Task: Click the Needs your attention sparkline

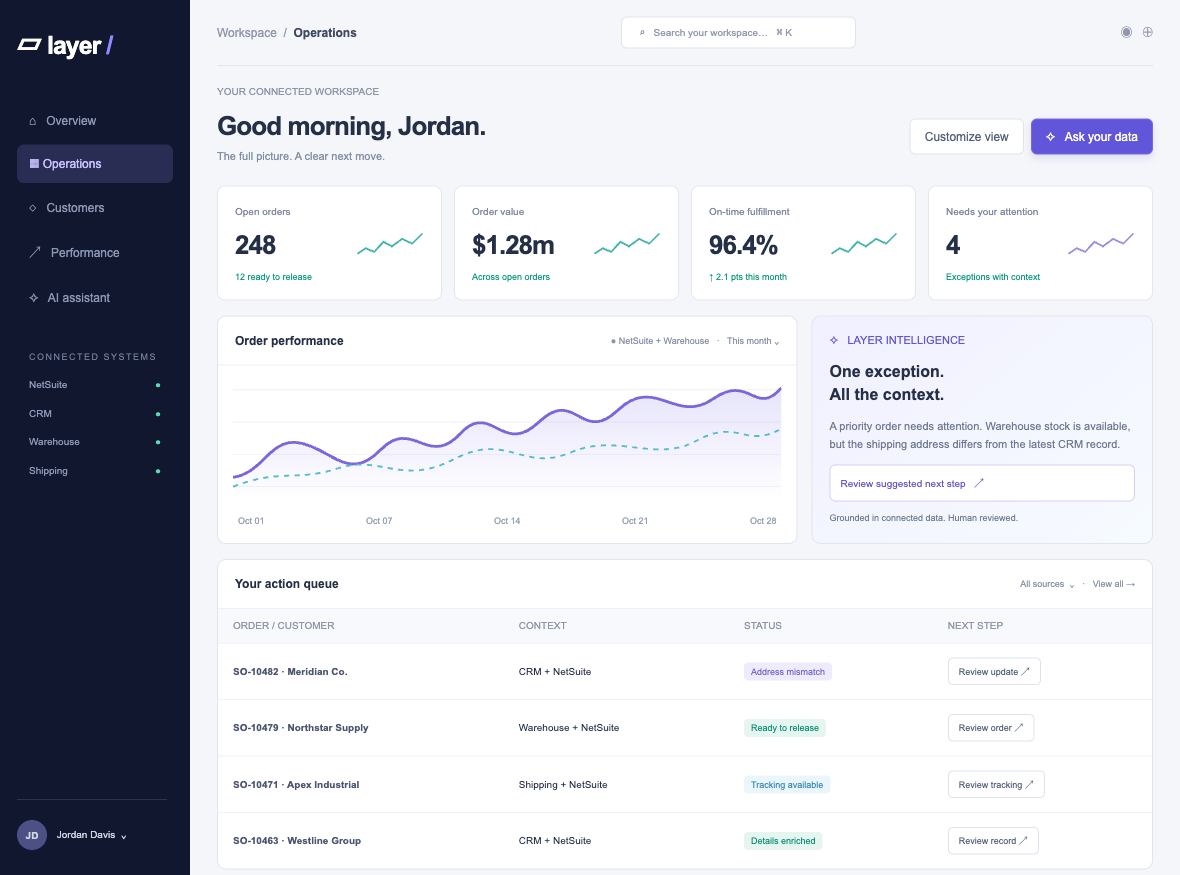Action: pyautogui.click(x=1101, y=244)
